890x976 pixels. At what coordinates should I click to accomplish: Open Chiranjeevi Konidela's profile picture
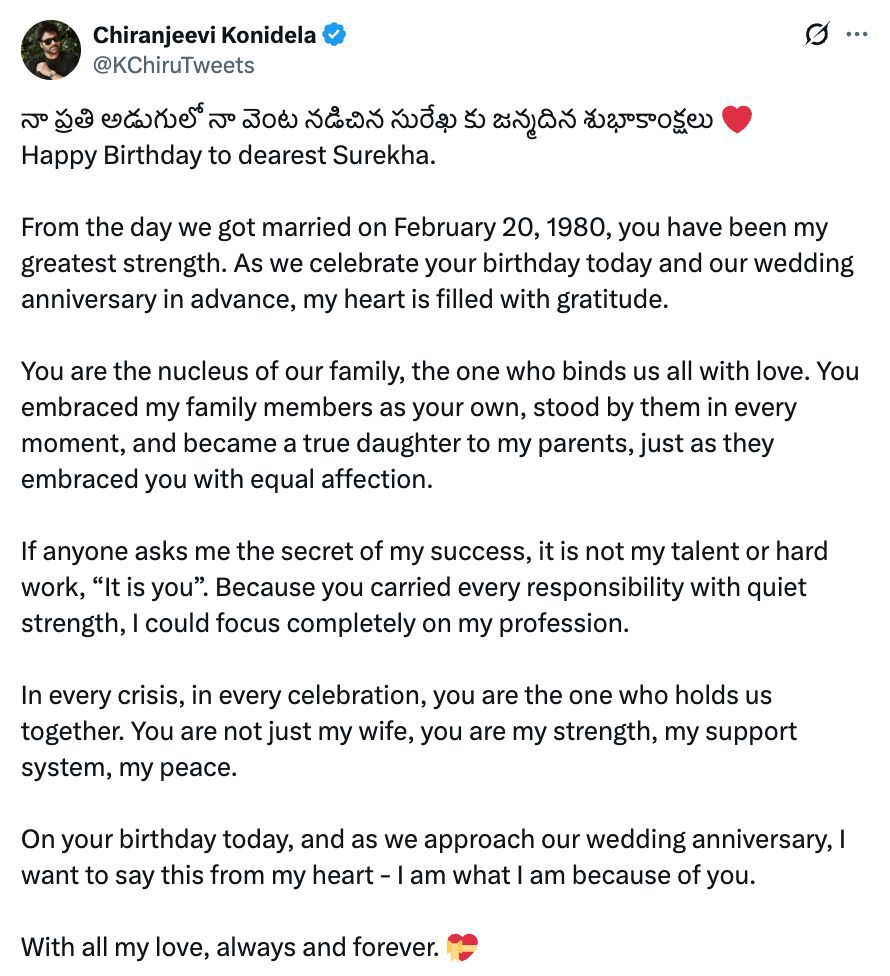click(50, 50)
